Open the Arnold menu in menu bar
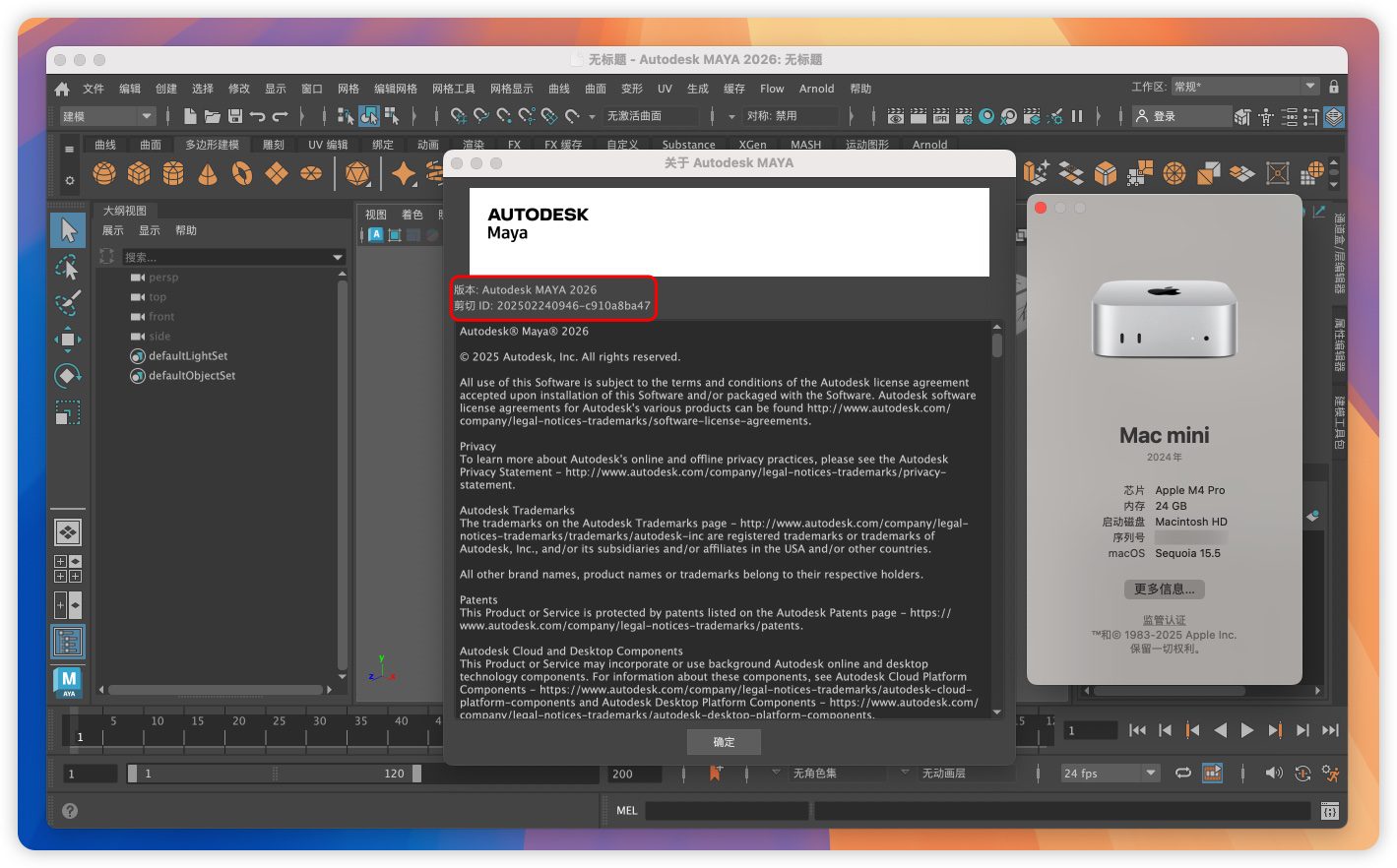Viewport: 1397px width, 868px height. 816,89
